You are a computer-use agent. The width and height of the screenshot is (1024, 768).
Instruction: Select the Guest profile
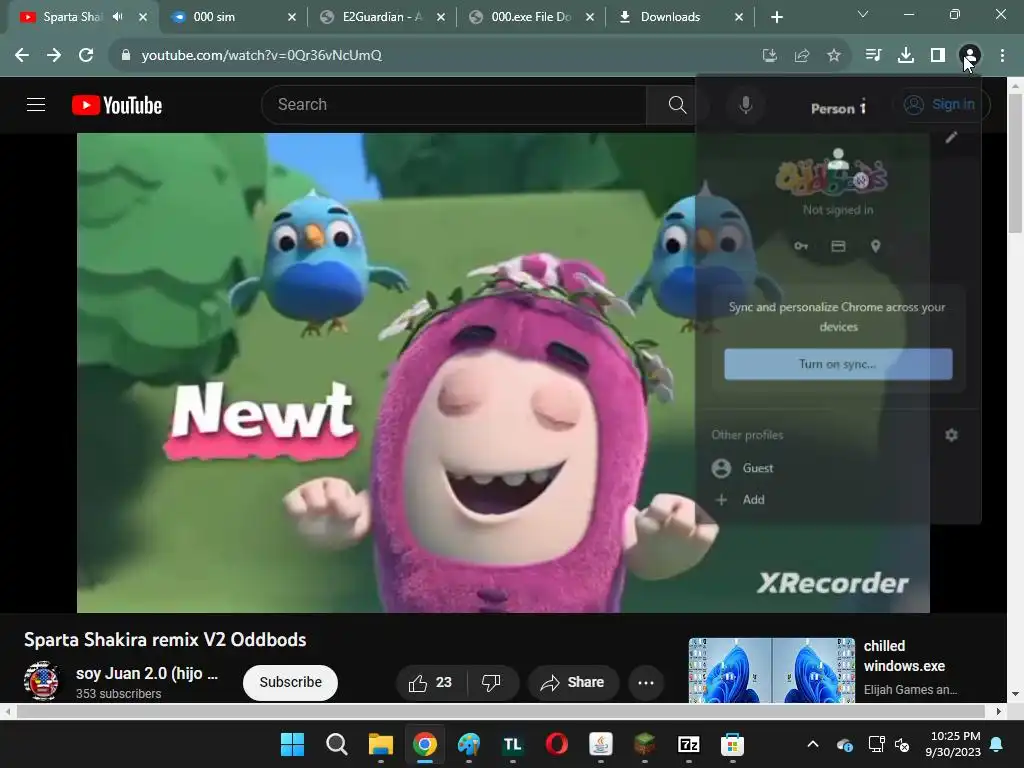pos(838,468)
